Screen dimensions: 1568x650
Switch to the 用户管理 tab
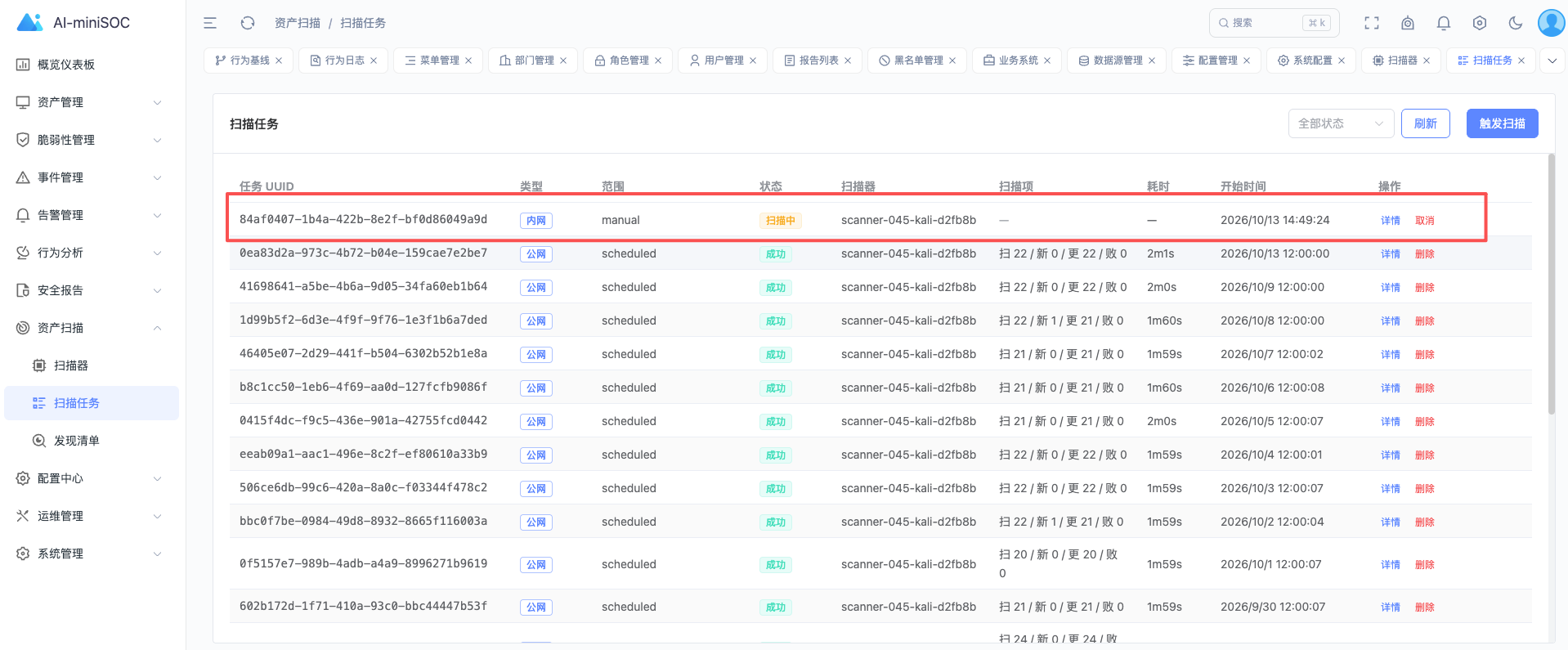tap(724, 61)
